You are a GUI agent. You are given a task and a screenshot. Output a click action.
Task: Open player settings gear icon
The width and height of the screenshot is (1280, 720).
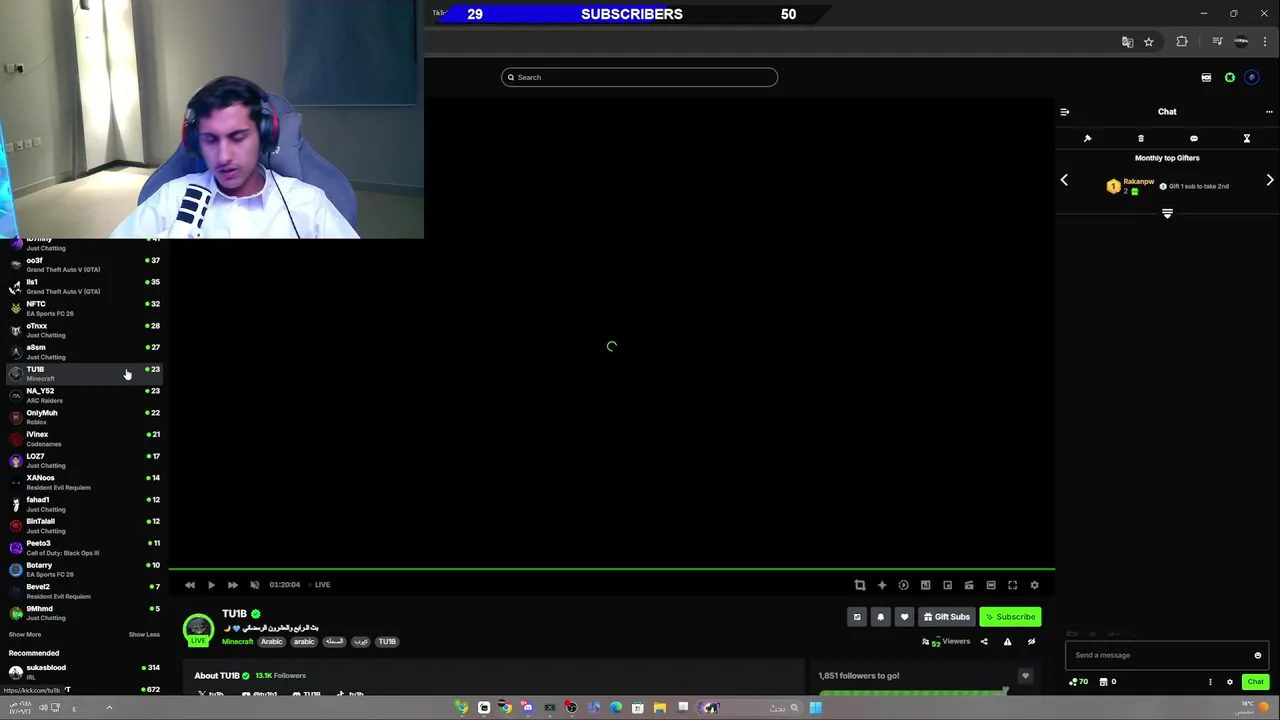tap(1034, 585)
